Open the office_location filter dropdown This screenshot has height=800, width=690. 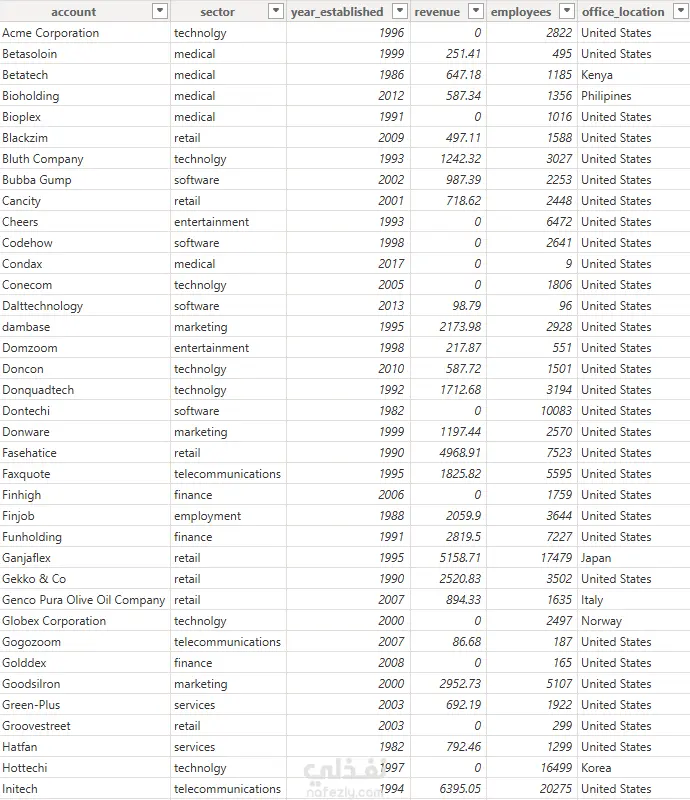pos(681,11)
